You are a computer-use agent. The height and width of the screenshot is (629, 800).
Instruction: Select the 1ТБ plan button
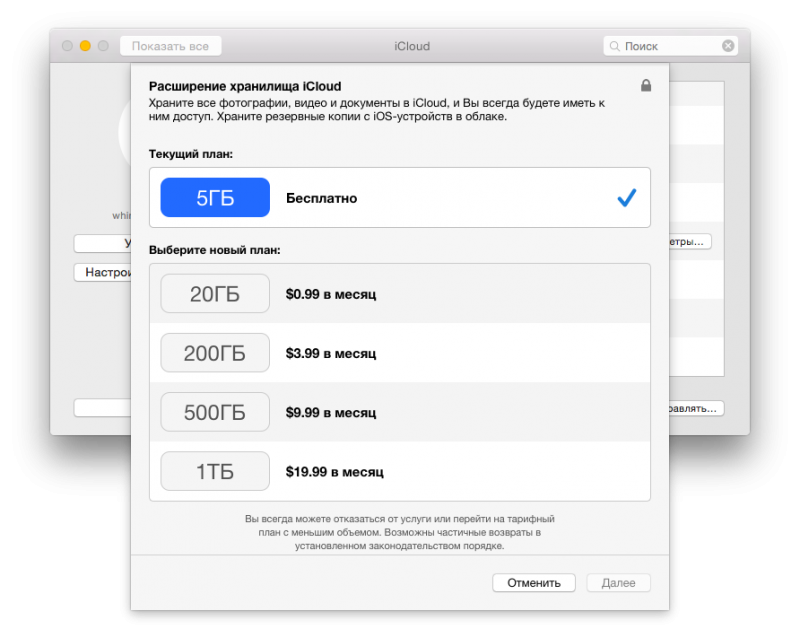click(x=215, y=471)
